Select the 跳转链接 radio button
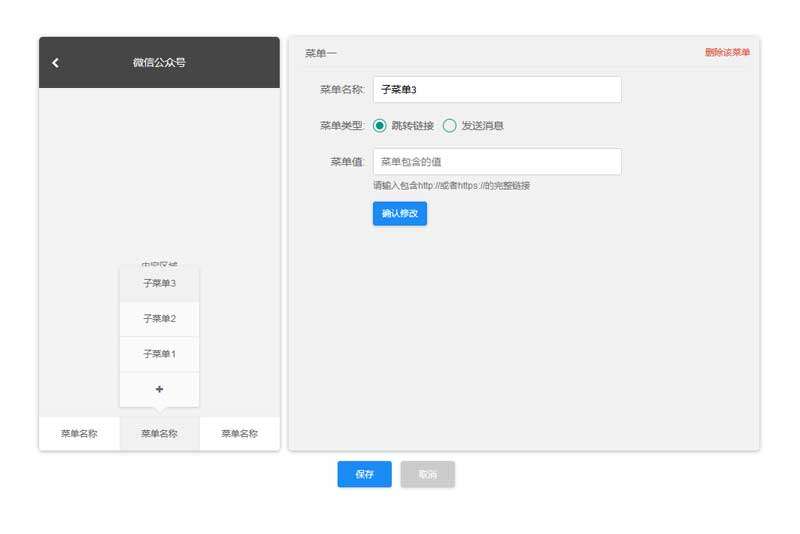 [380, 126]
